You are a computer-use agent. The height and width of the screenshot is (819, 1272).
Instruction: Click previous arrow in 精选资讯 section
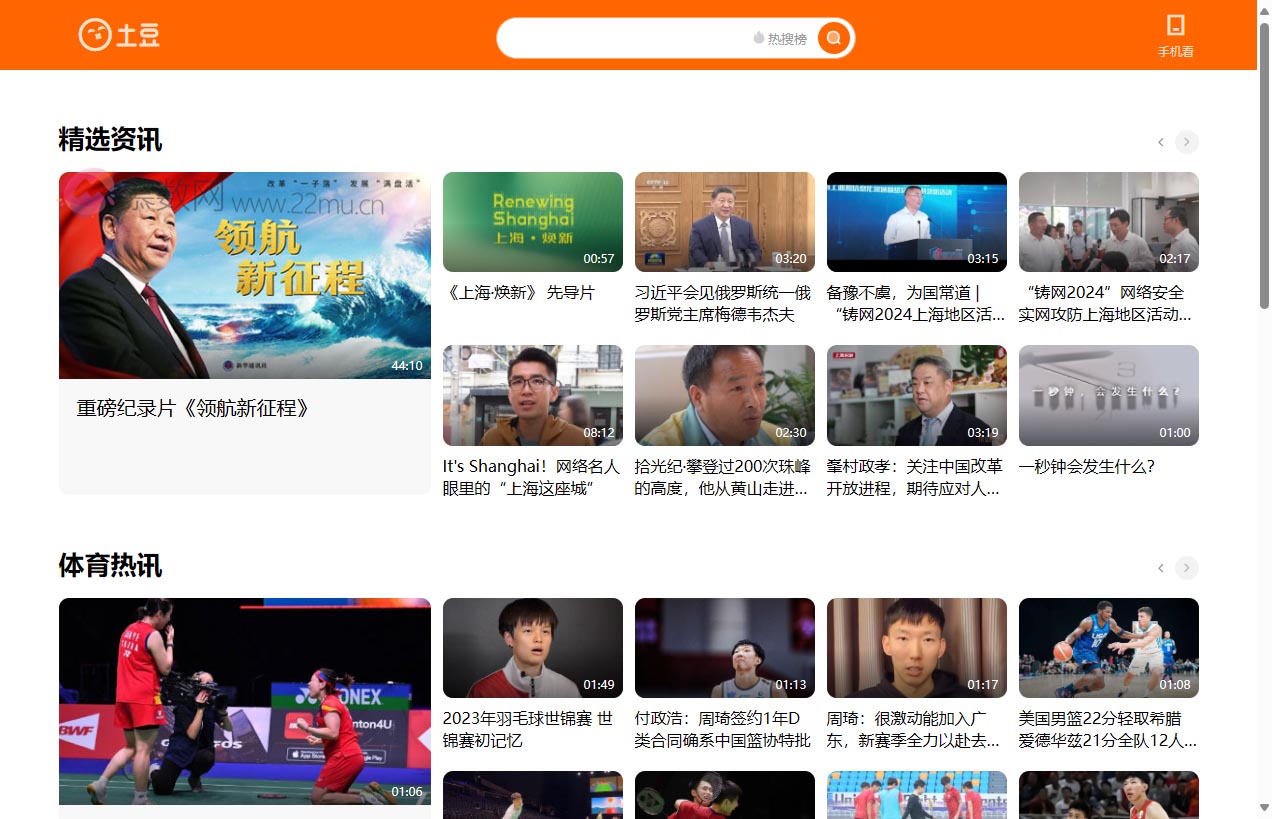tap(1161, 142)
